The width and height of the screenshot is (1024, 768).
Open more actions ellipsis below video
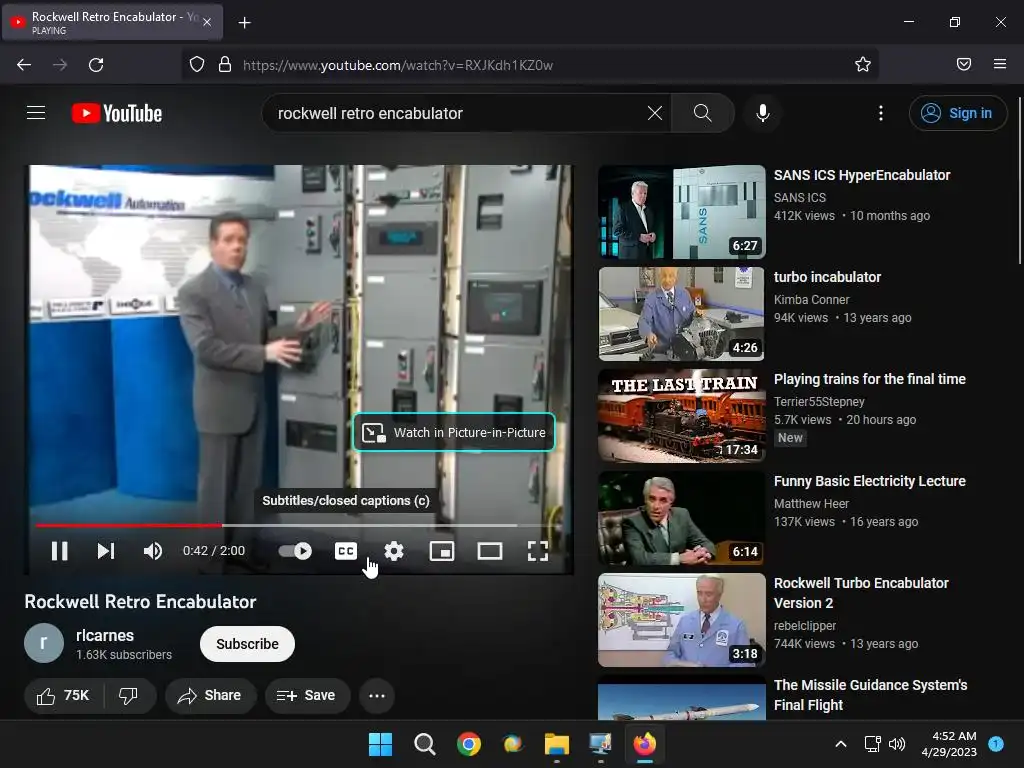coord(377,696)
